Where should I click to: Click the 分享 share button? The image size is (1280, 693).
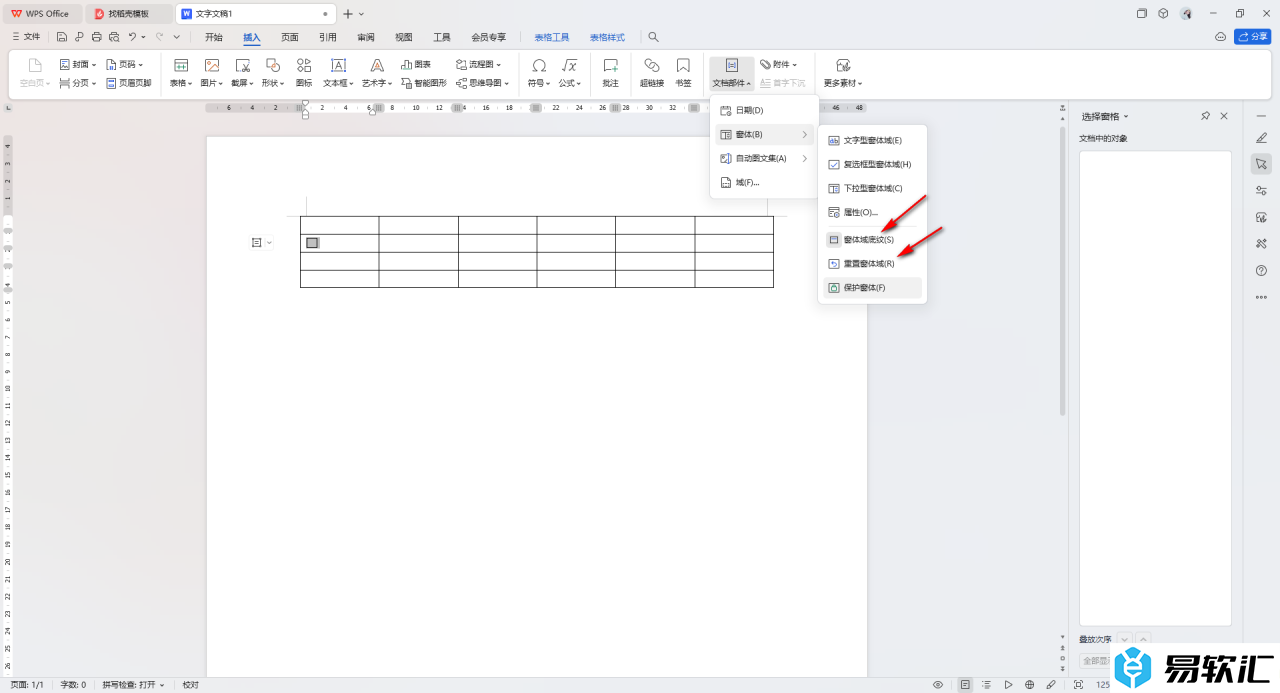click(1253, 37)
